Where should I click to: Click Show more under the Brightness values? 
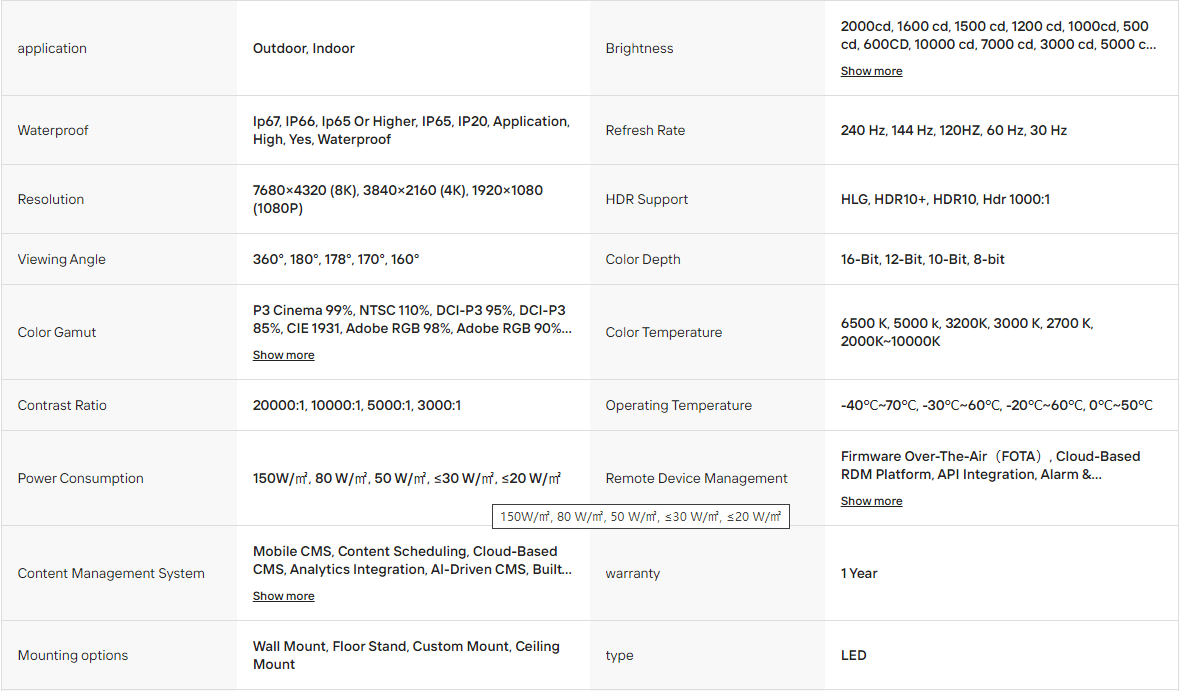click(x=871, y=71)
